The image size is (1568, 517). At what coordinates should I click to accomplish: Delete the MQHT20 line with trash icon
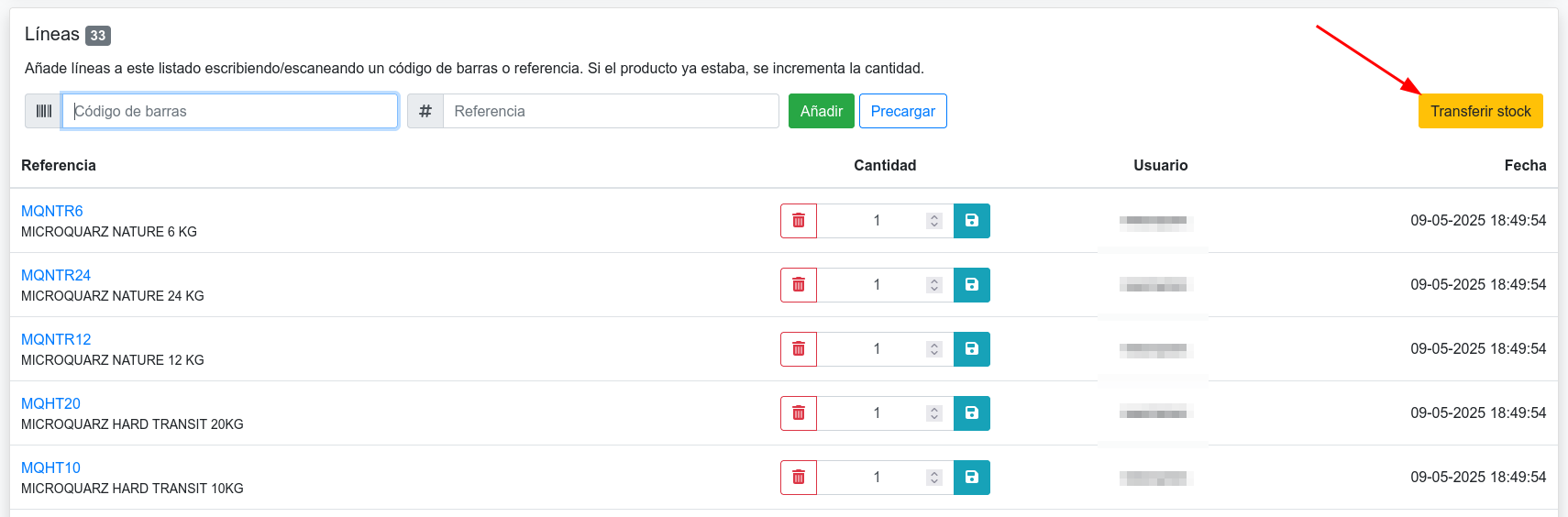799,413
